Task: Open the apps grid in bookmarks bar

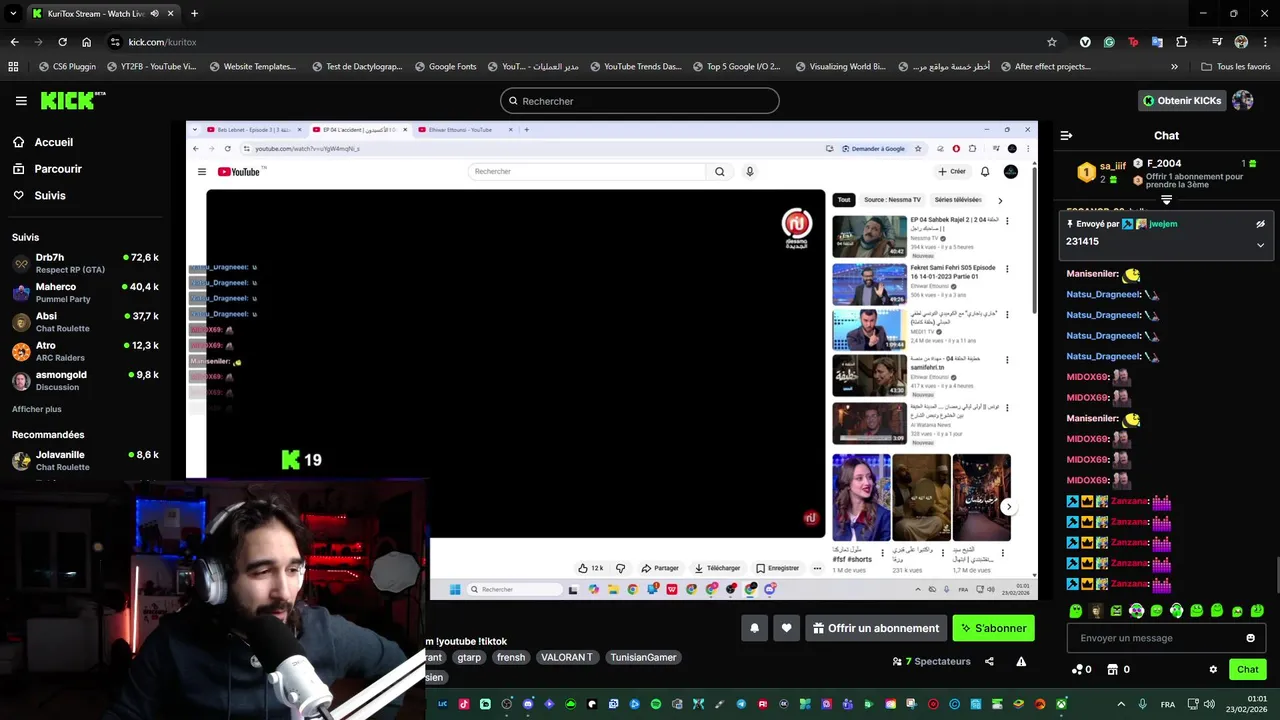Action: point(13,67)
